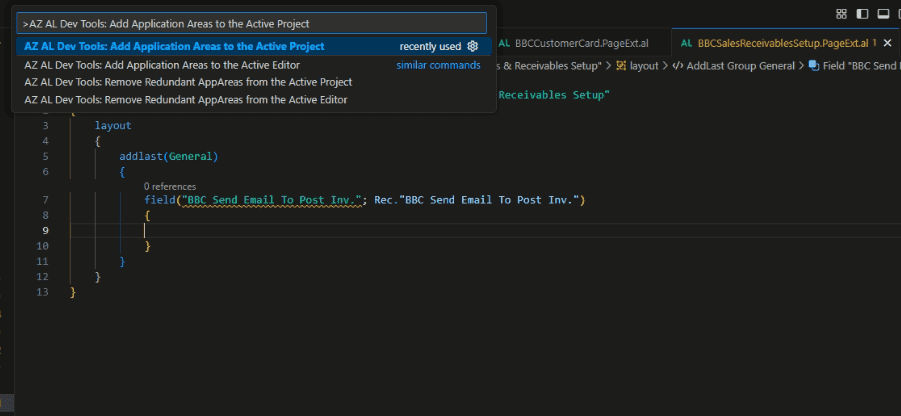Click line number 7 in the gutter

(45, 200)
